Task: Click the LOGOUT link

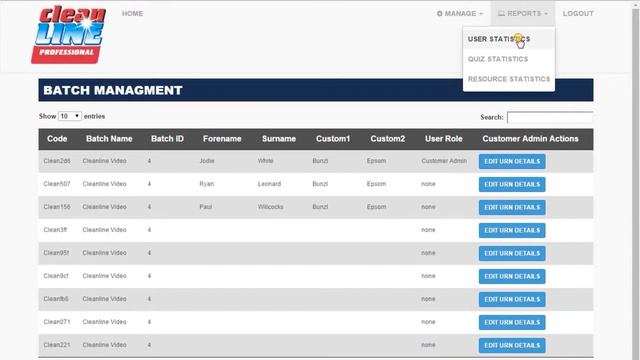Action: [x=578, y=13]
